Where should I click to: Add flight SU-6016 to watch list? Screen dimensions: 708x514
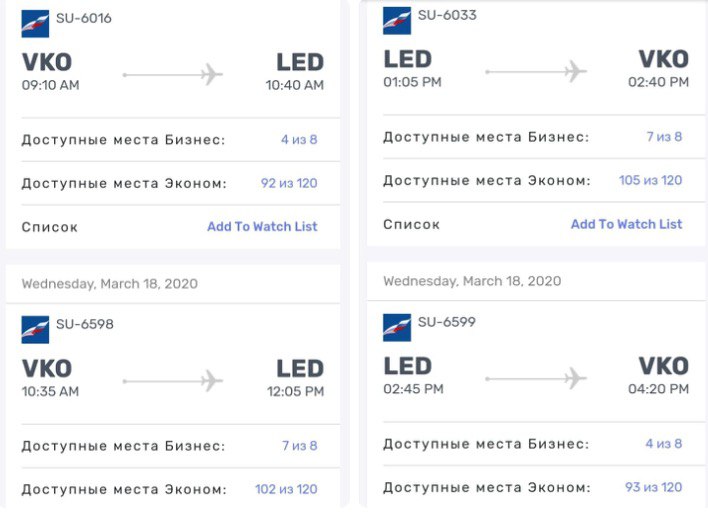point(262,226)
